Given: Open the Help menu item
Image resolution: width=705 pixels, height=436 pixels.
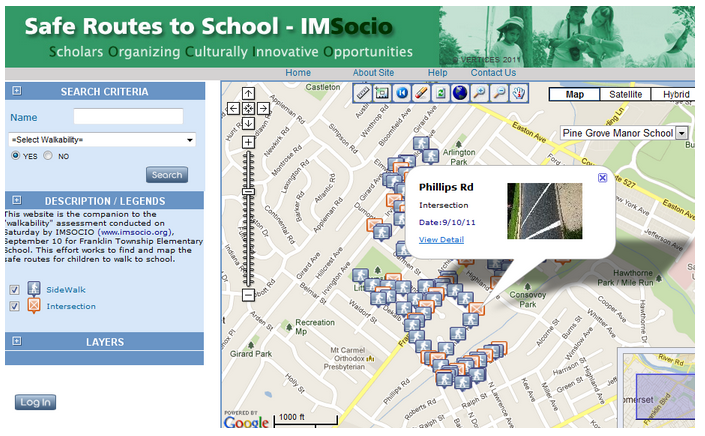Looking at the screenshot, I should tap(437, 73).
